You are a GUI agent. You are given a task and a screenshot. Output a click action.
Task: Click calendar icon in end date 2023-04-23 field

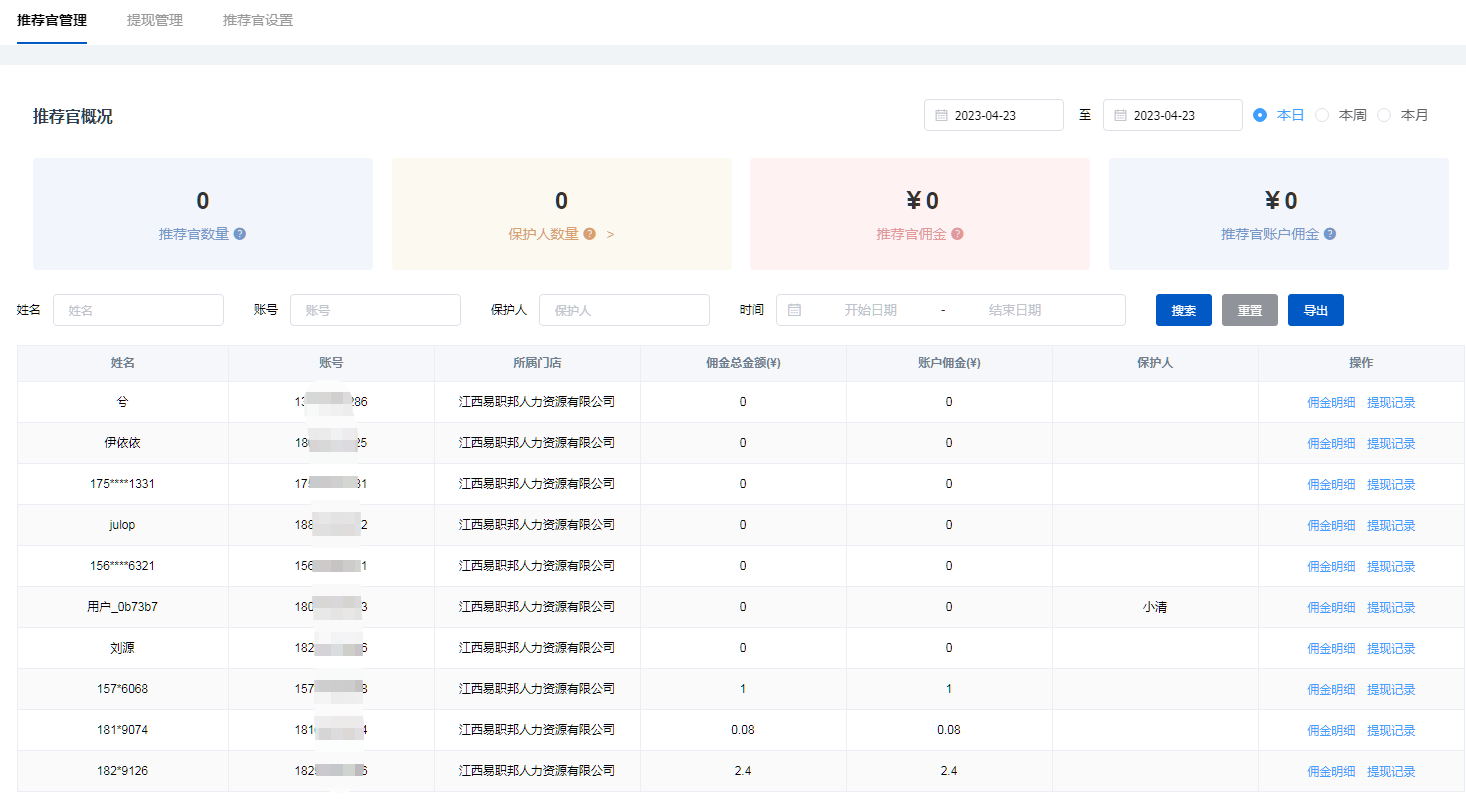pyautogui.click(x=1120, y=116)
